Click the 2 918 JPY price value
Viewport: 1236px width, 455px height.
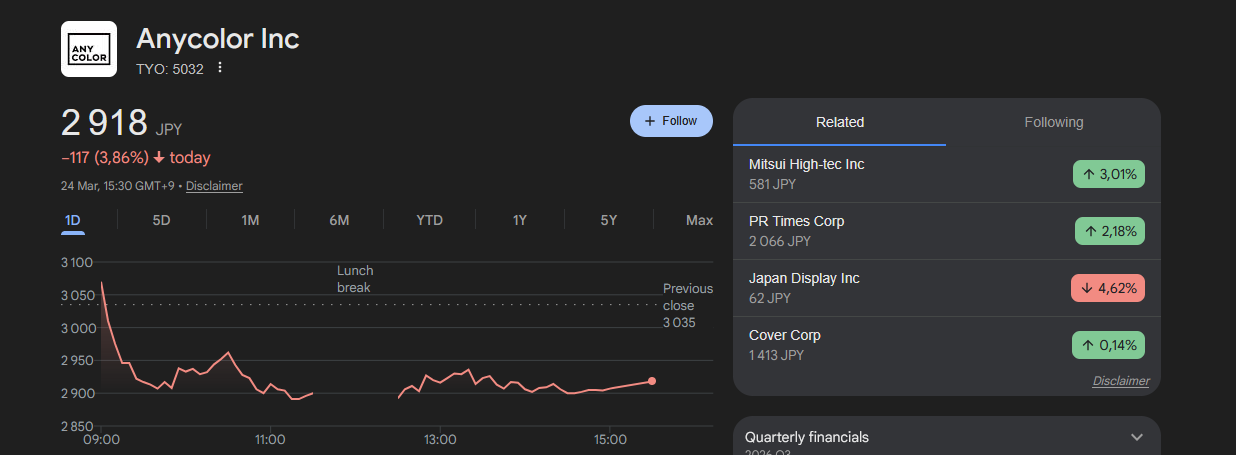122,124
